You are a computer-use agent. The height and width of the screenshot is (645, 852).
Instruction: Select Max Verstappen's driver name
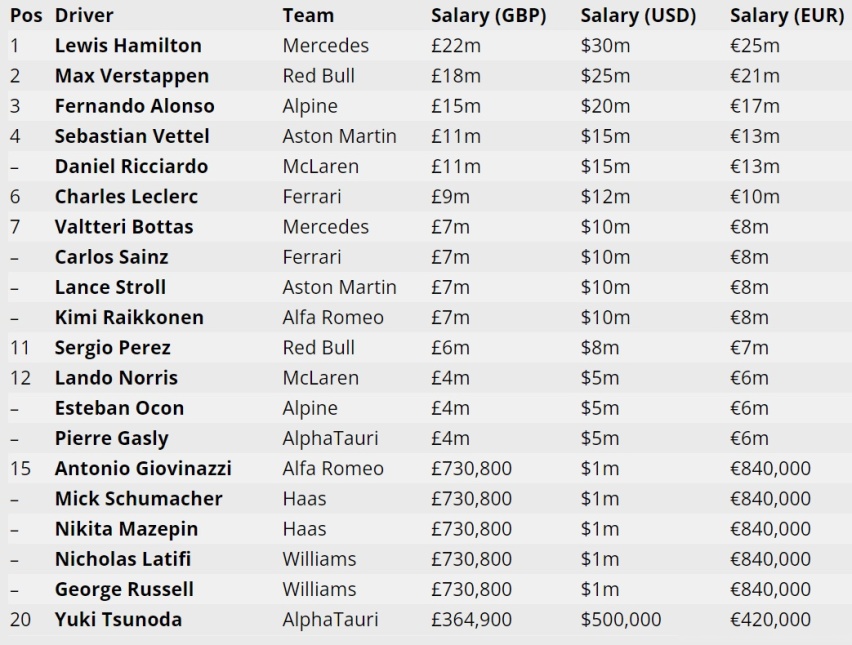pyautogui.click(x=132, y=76)
